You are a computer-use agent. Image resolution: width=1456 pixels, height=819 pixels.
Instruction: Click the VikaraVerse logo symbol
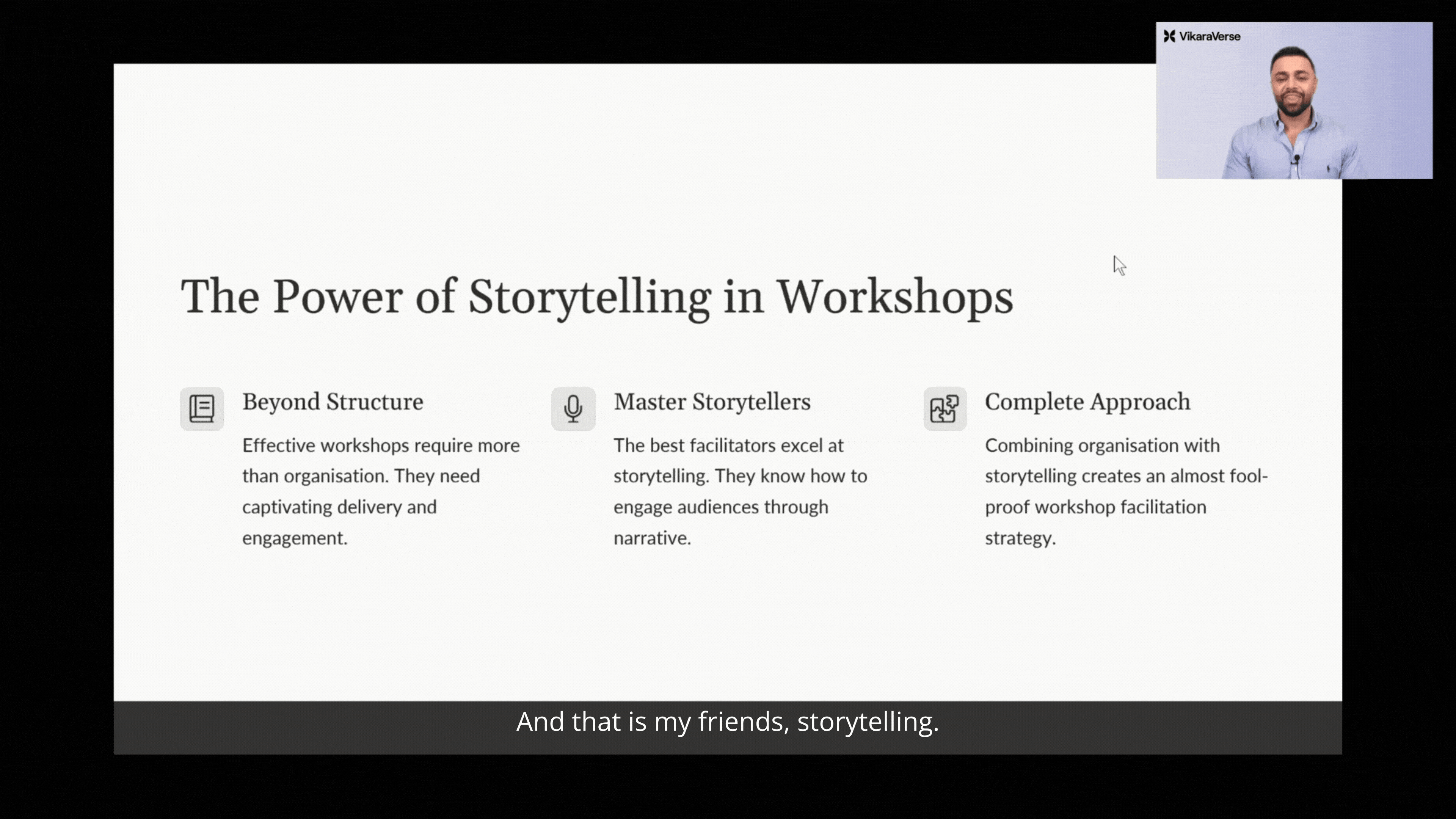tap(1169, 37)
